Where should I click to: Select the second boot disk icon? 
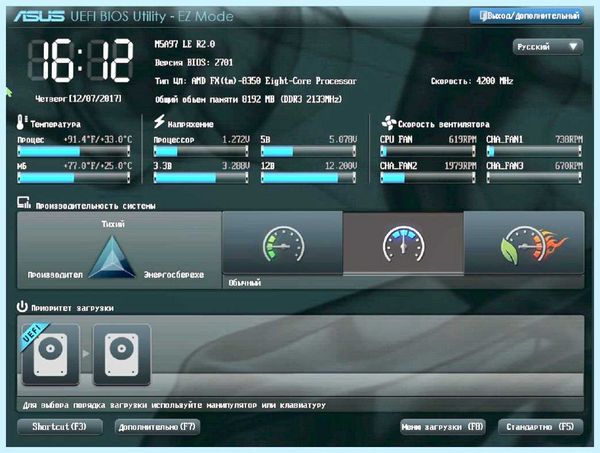pyautogui.click(x=122, y=354)
